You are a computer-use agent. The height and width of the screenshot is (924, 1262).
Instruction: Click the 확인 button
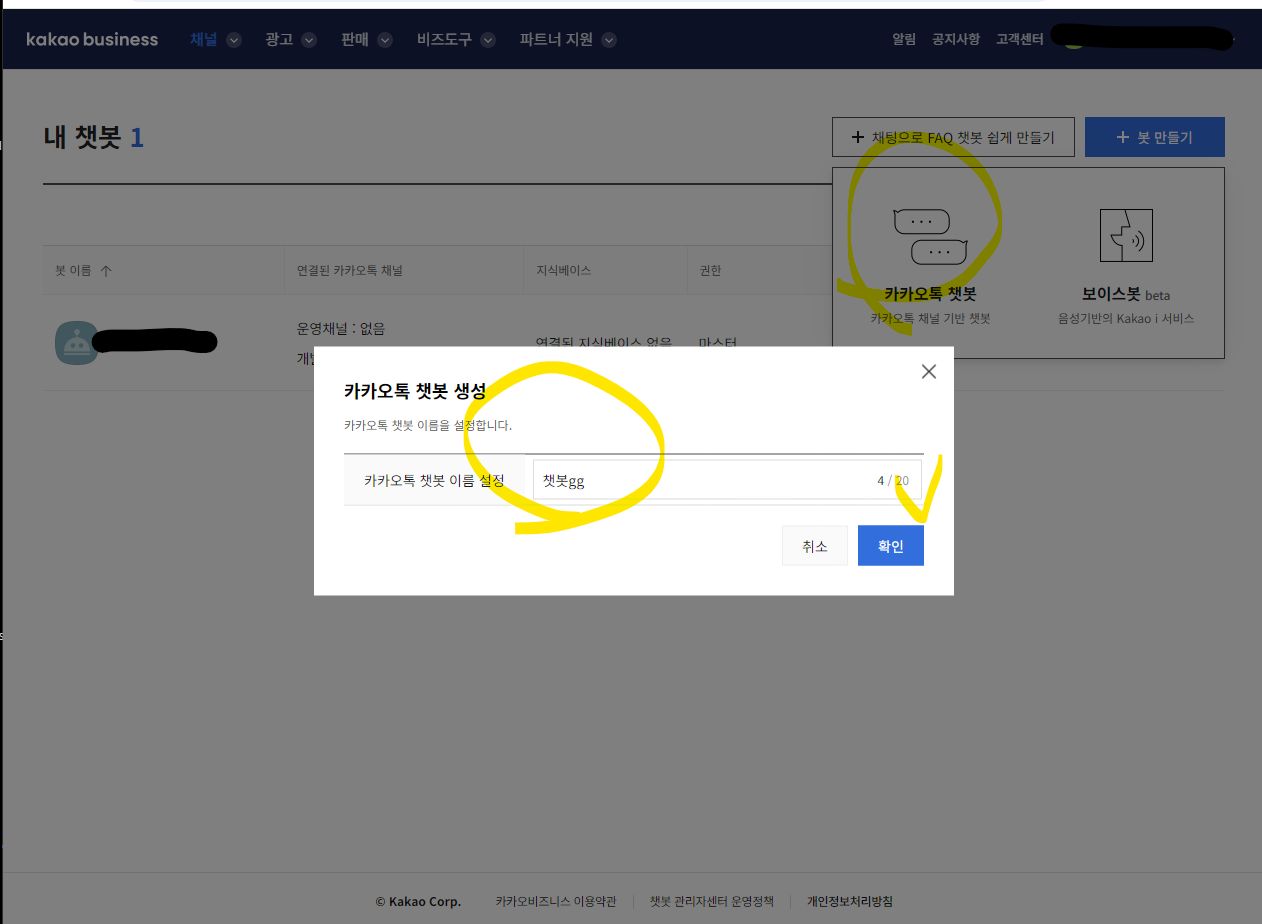tap(891, 546)
